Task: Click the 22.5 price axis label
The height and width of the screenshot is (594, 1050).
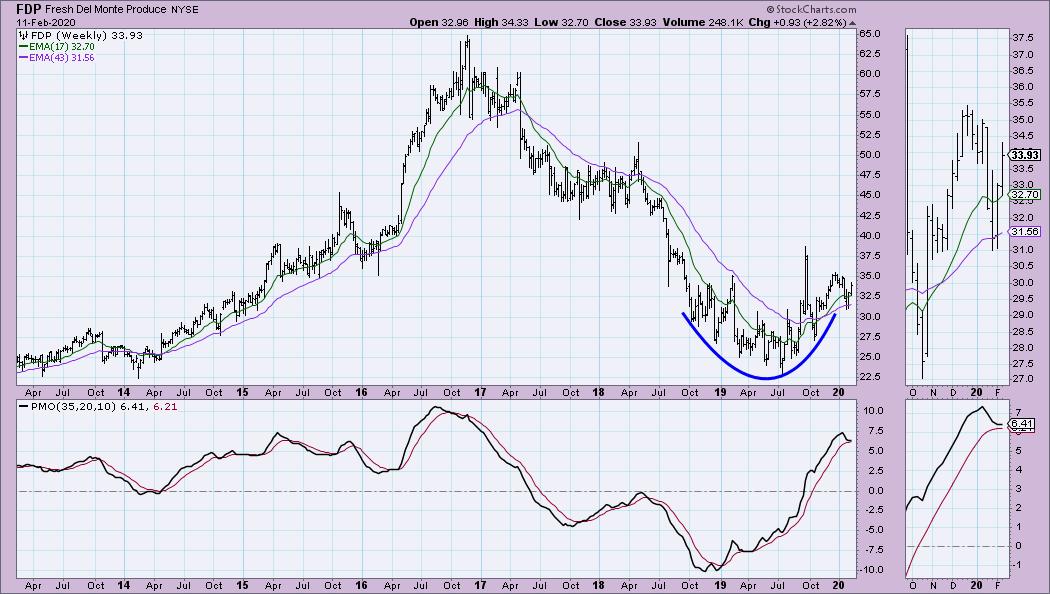Action: point(869,377)
